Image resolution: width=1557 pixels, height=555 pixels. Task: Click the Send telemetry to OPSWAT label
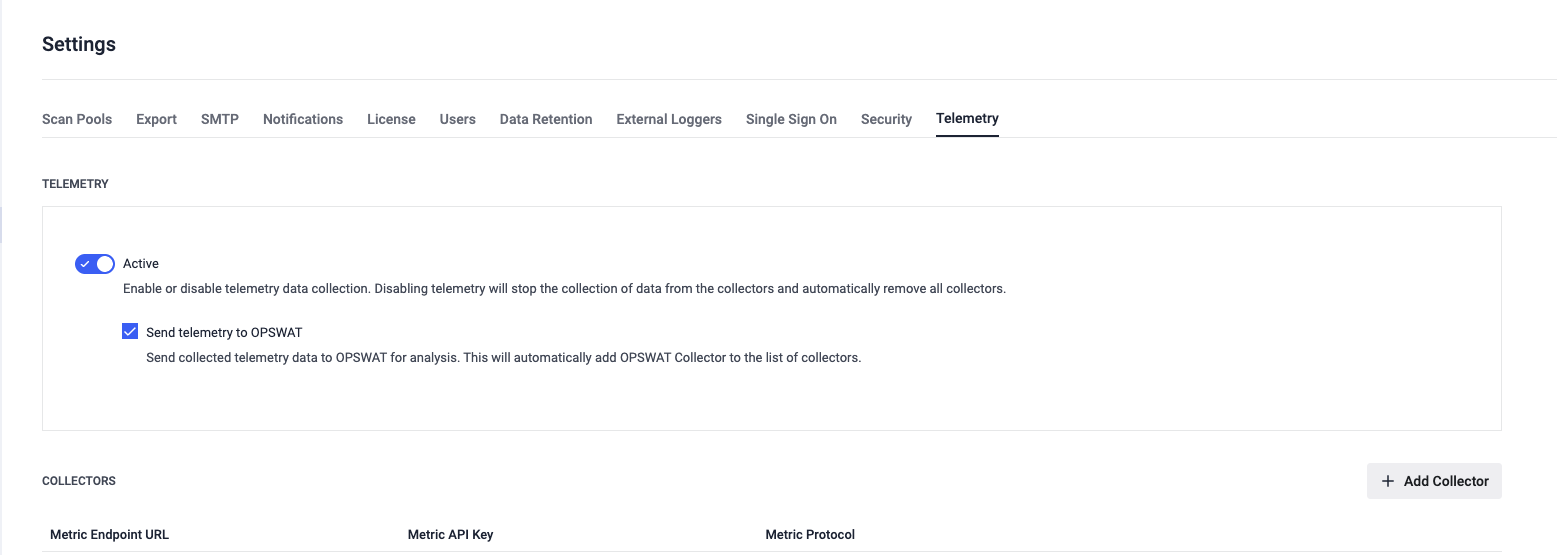click(x=224, y=332)
